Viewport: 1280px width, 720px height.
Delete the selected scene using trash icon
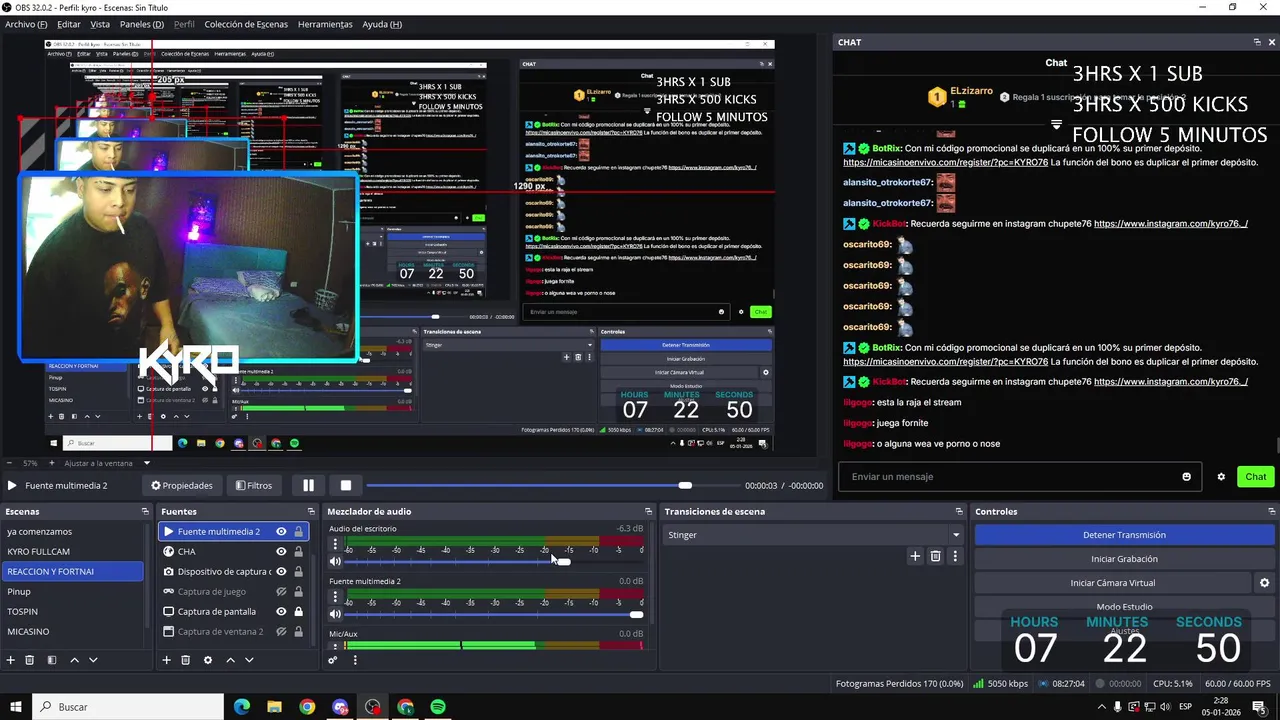tap(30, 660)
